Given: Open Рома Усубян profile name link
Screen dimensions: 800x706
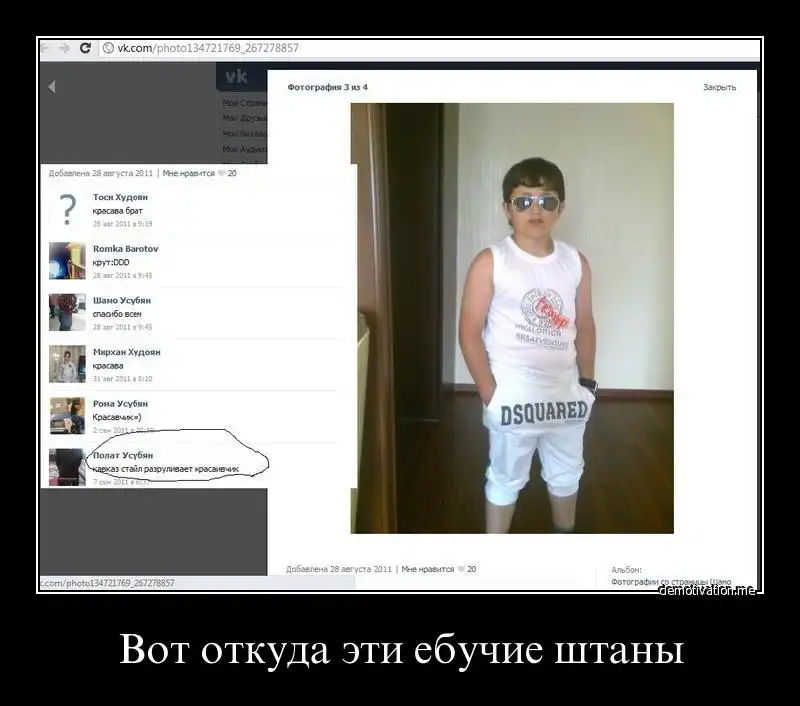Looking at the screenshot, I should point(119,403).
